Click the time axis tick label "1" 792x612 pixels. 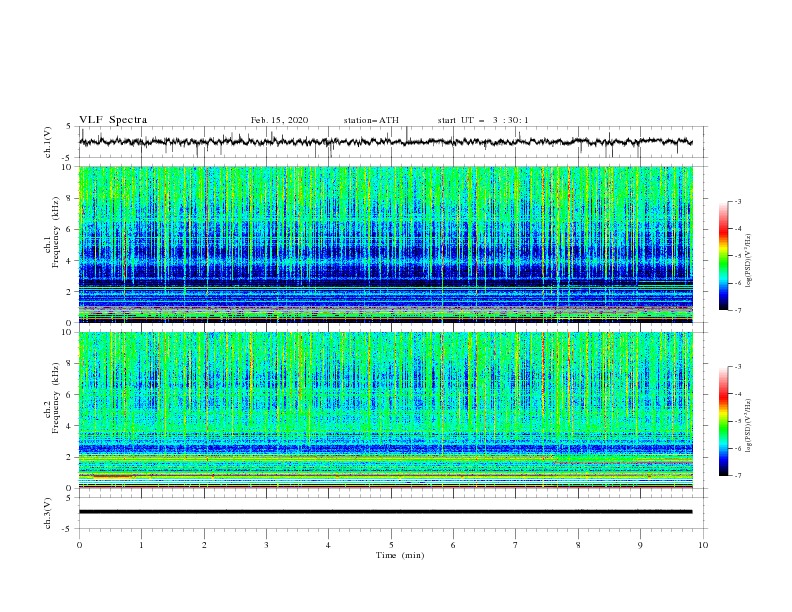141,545
